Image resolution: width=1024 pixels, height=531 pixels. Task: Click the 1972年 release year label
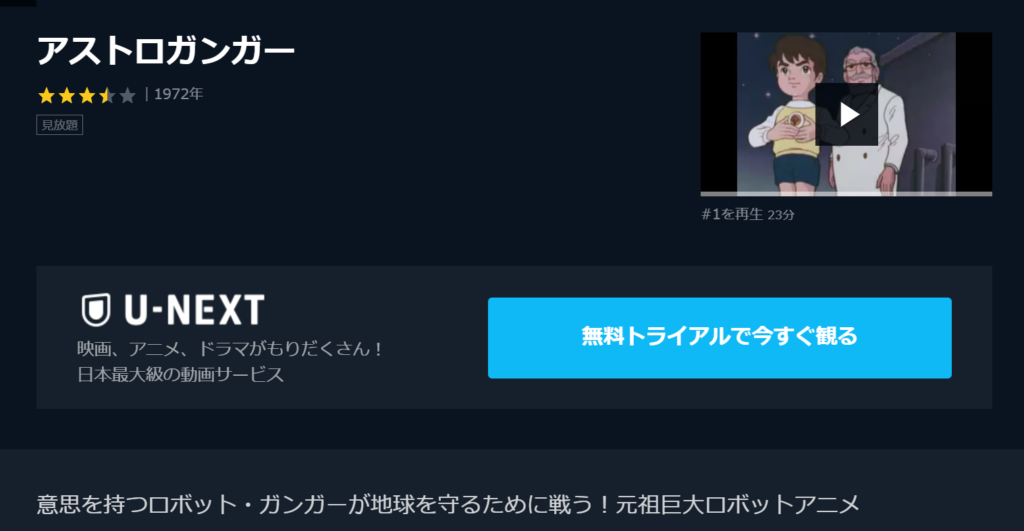[x=178, y=94]
